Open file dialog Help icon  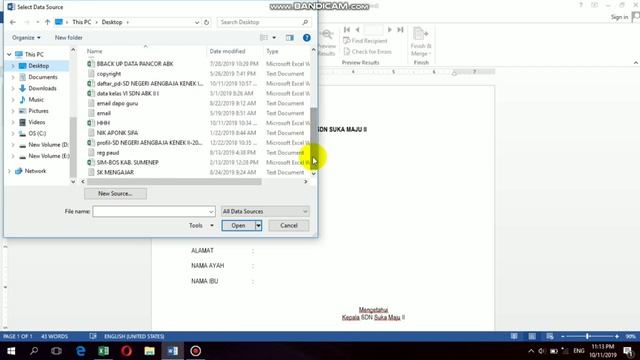pos(307,38)
